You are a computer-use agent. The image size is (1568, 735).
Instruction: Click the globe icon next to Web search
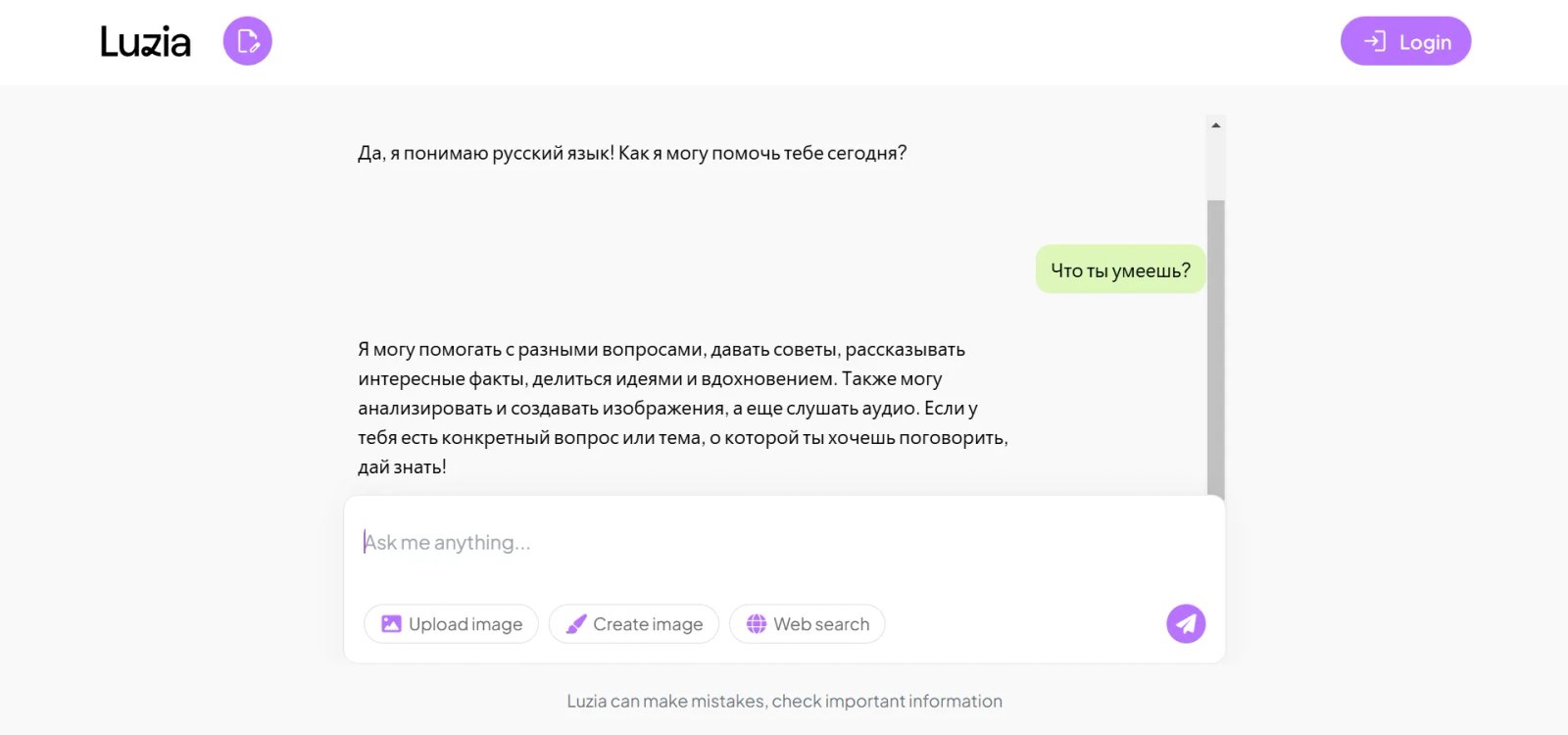tap(756, 623)
